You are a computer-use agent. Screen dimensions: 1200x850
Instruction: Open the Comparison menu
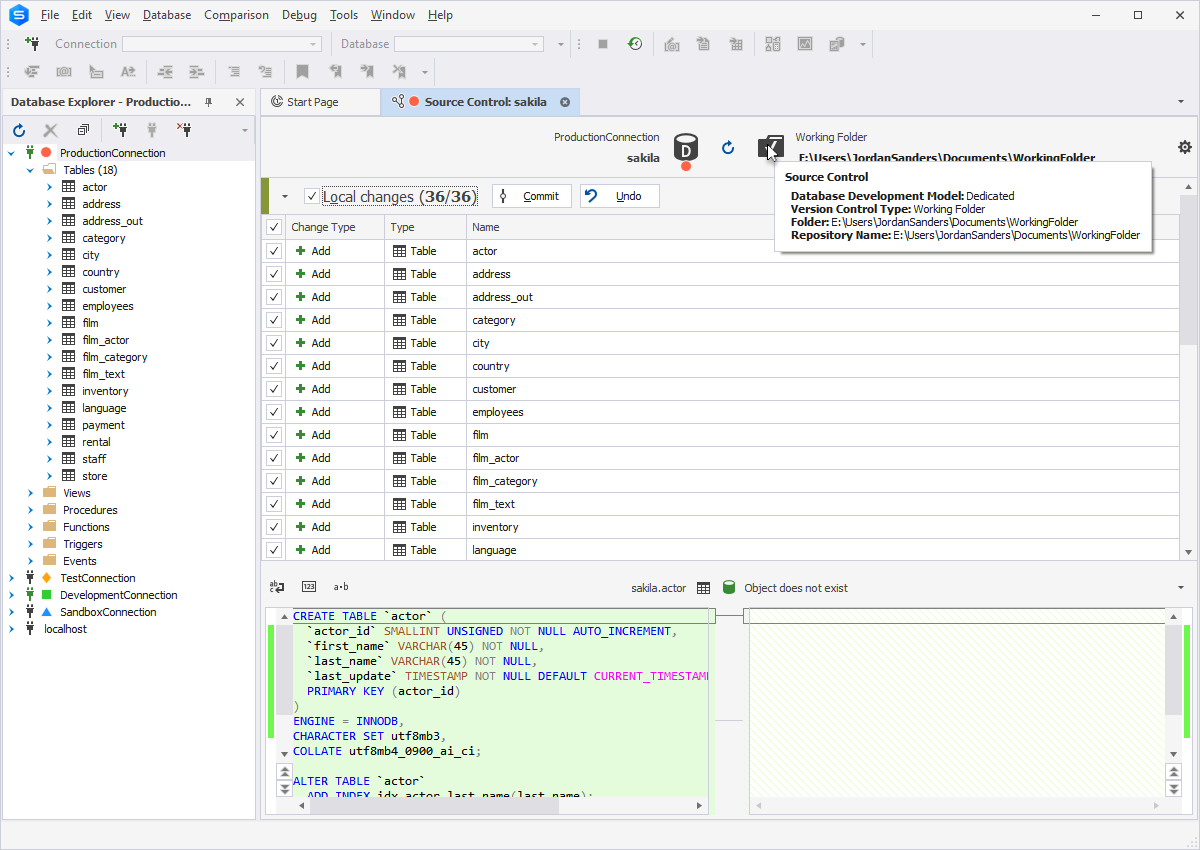pos(236,15)
